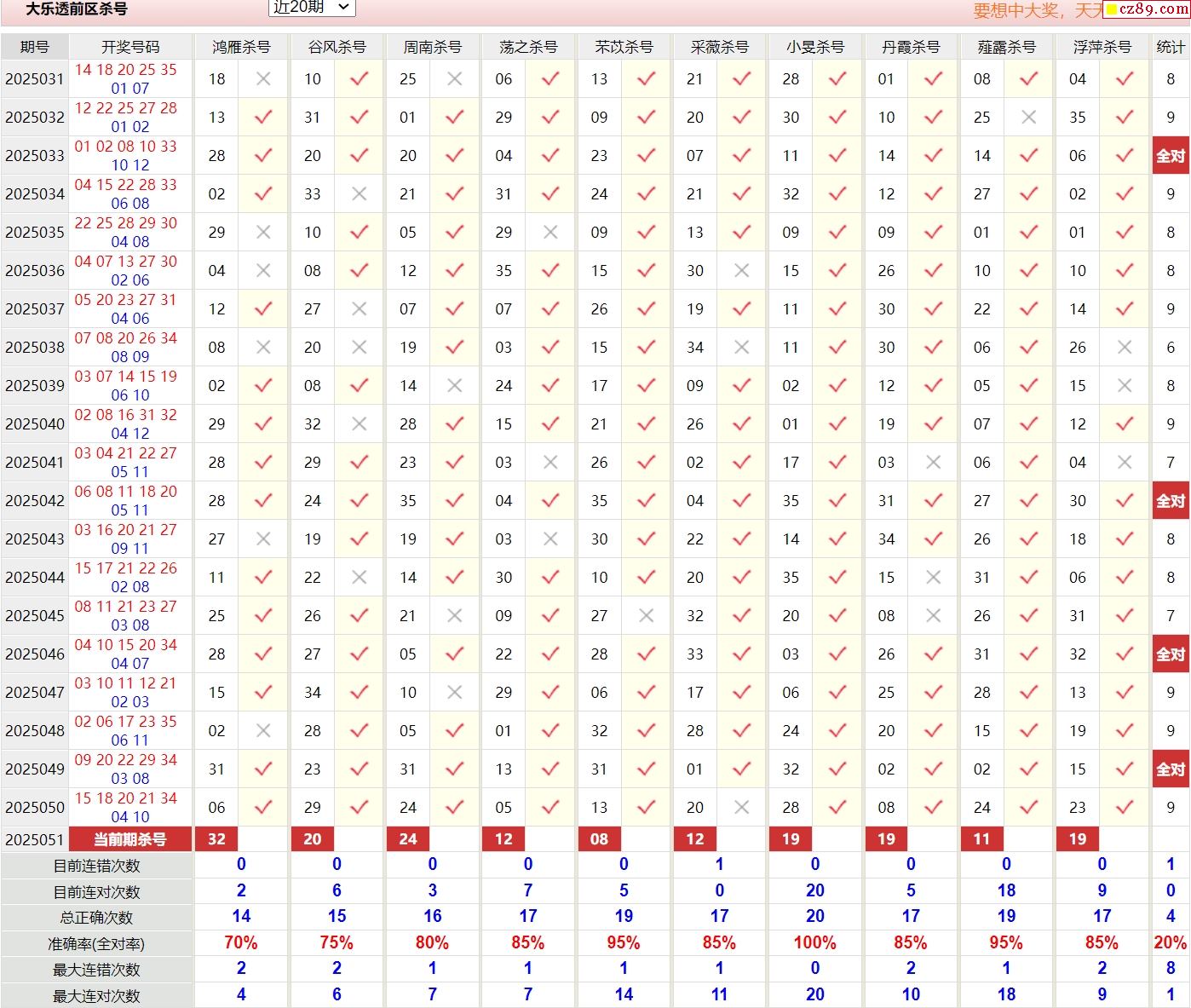1191x1008 pixels.
Task: Click the gray X under 谷风杀号 for 2025037
Action: coord(359,308)
